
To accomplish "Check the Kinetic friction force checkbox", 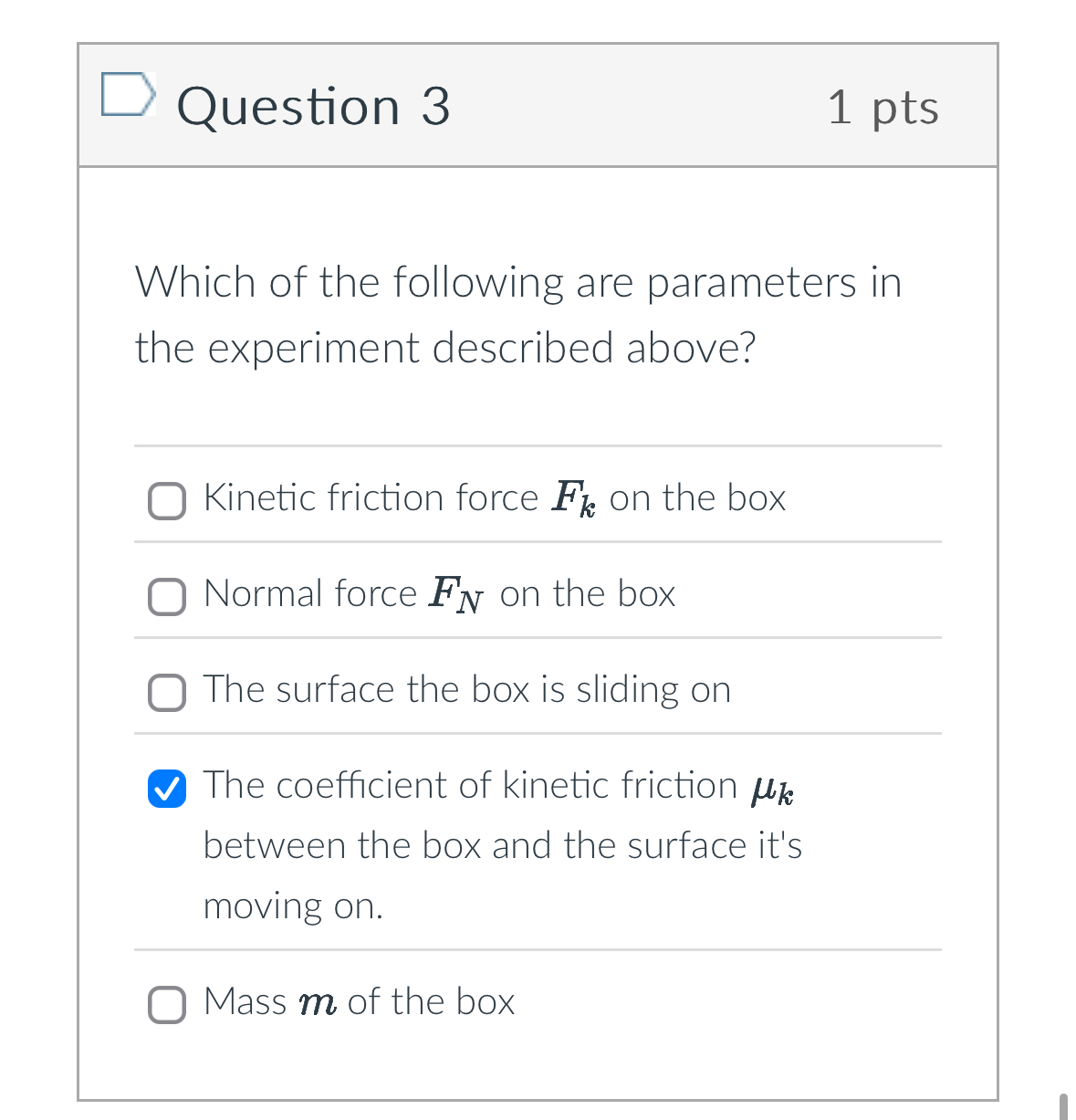I will 167,501.
